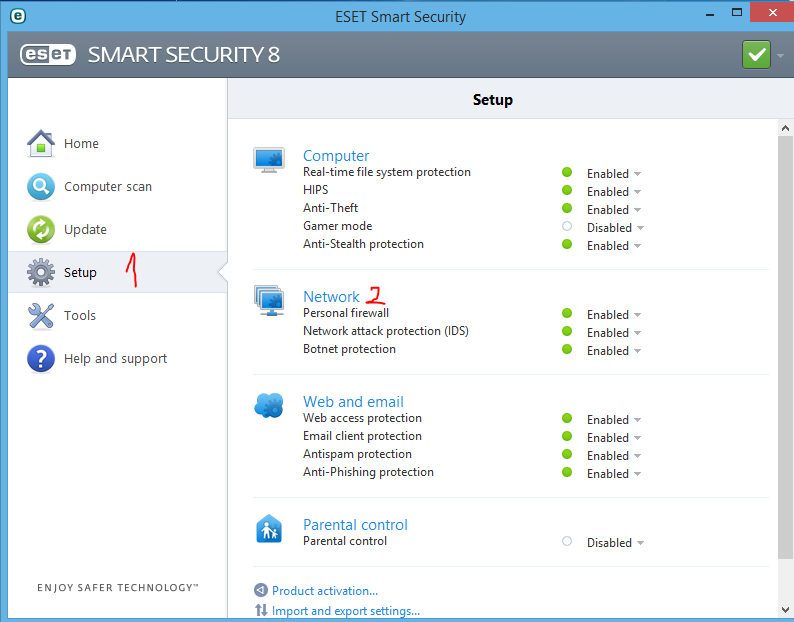Click the green Update arrows icon
The width and height of the screenshot is (794, 622).
tap(40, 229)
